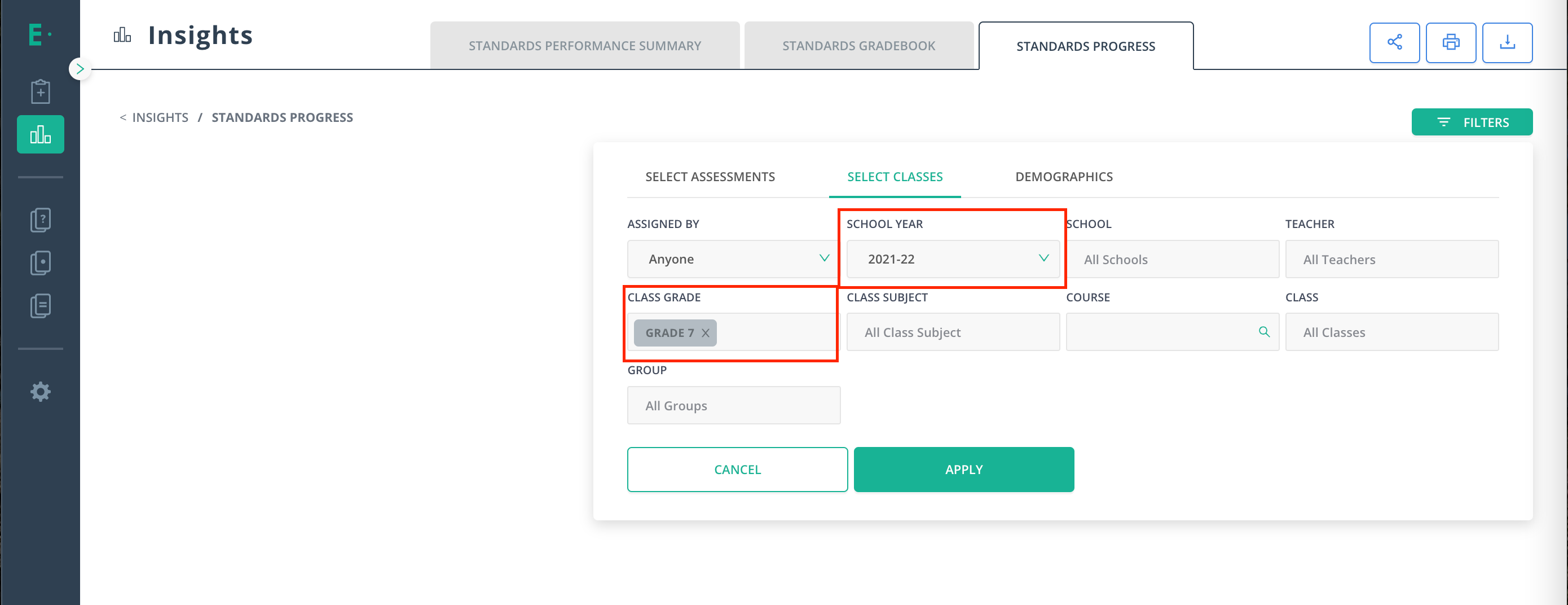Expand the sidebar with the arrow toggle
1568x605 pixels.
[80, 69]
